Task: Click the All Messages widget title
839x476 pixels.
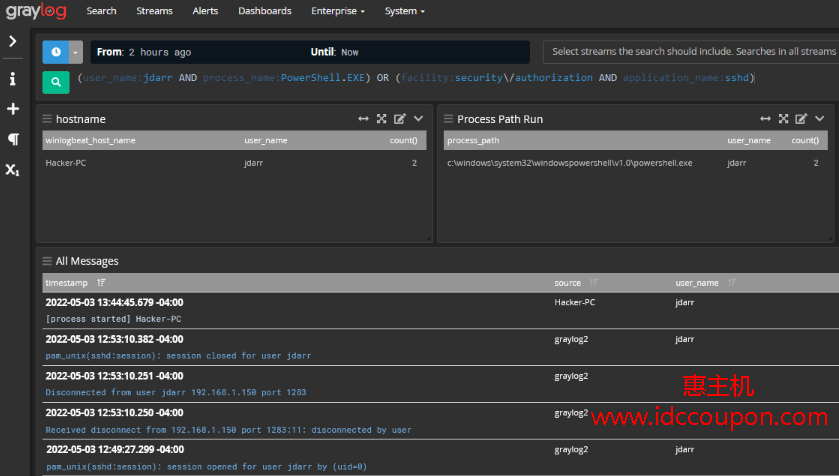Action: (87, 262)
